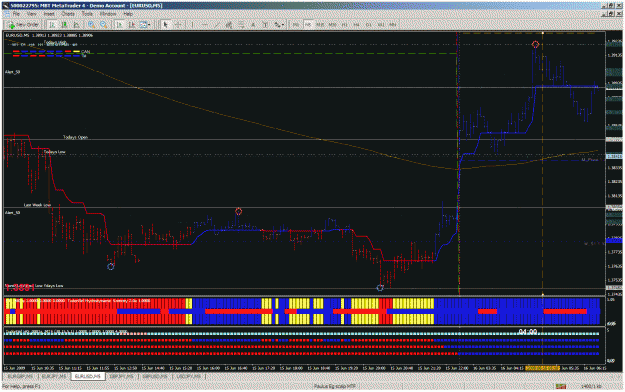625x392 pixels.
Task: Switch chart to line chart mode
Action: (76, 25)
